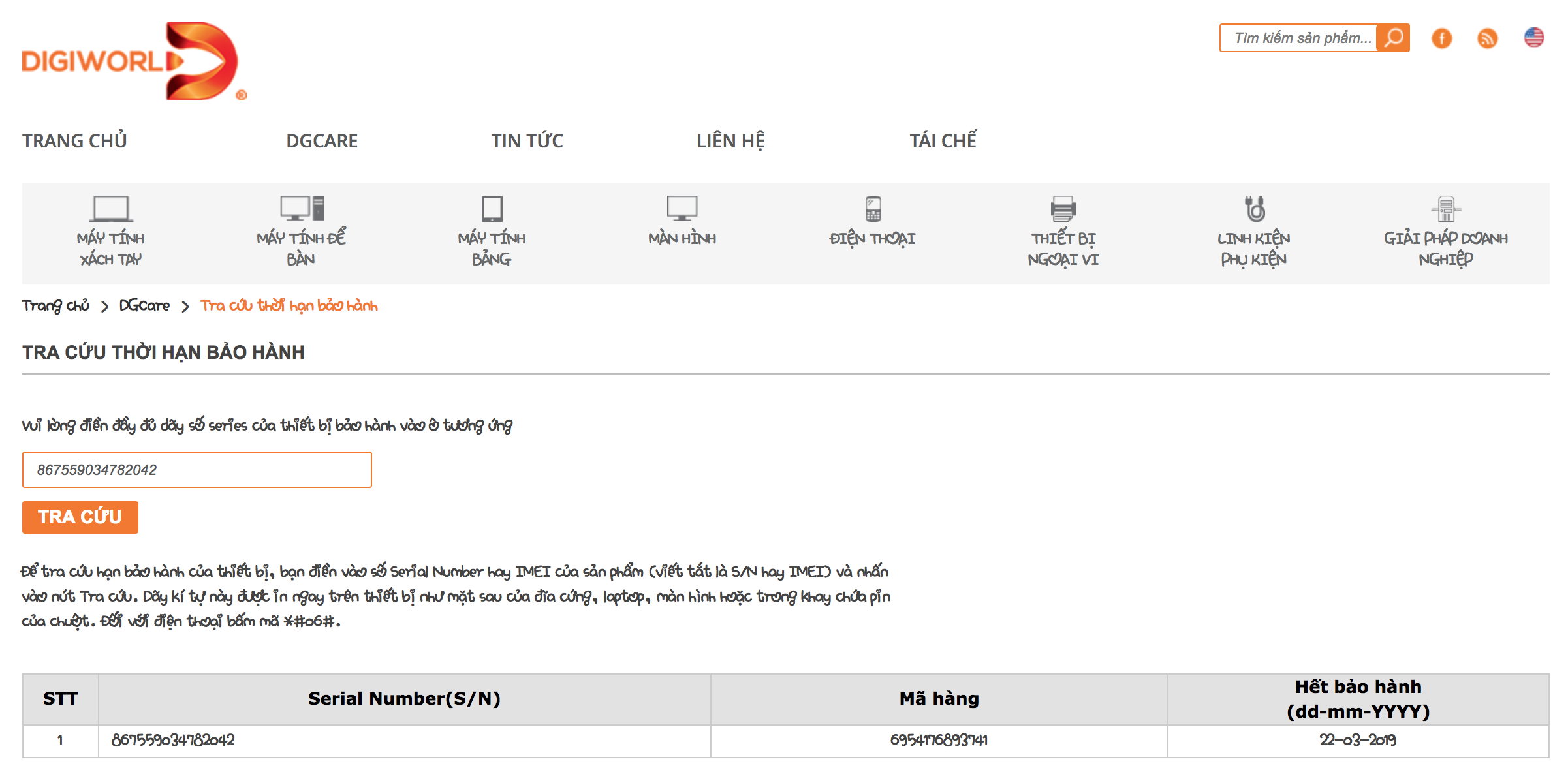Click the Mã hàng column header
1568x783 pixels.
939,699
